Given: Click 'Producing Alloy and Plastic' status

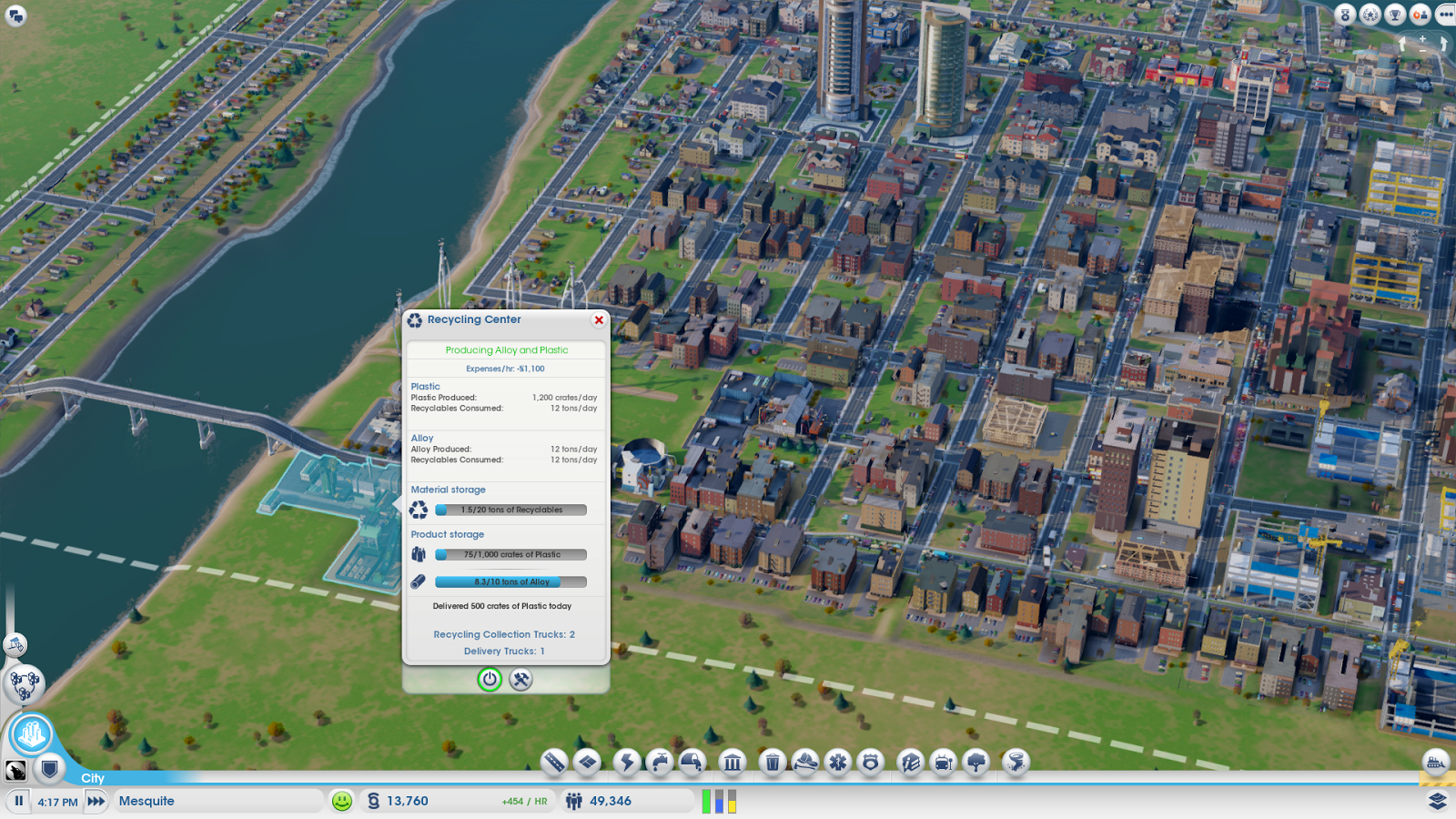Looking at the screenshot, I should point(507,350).
